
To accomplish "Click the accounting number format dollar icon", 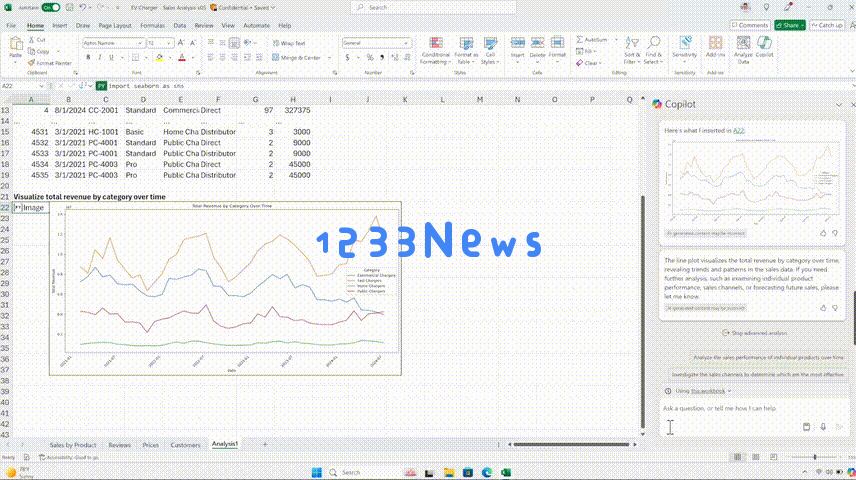I will (348, 57).
